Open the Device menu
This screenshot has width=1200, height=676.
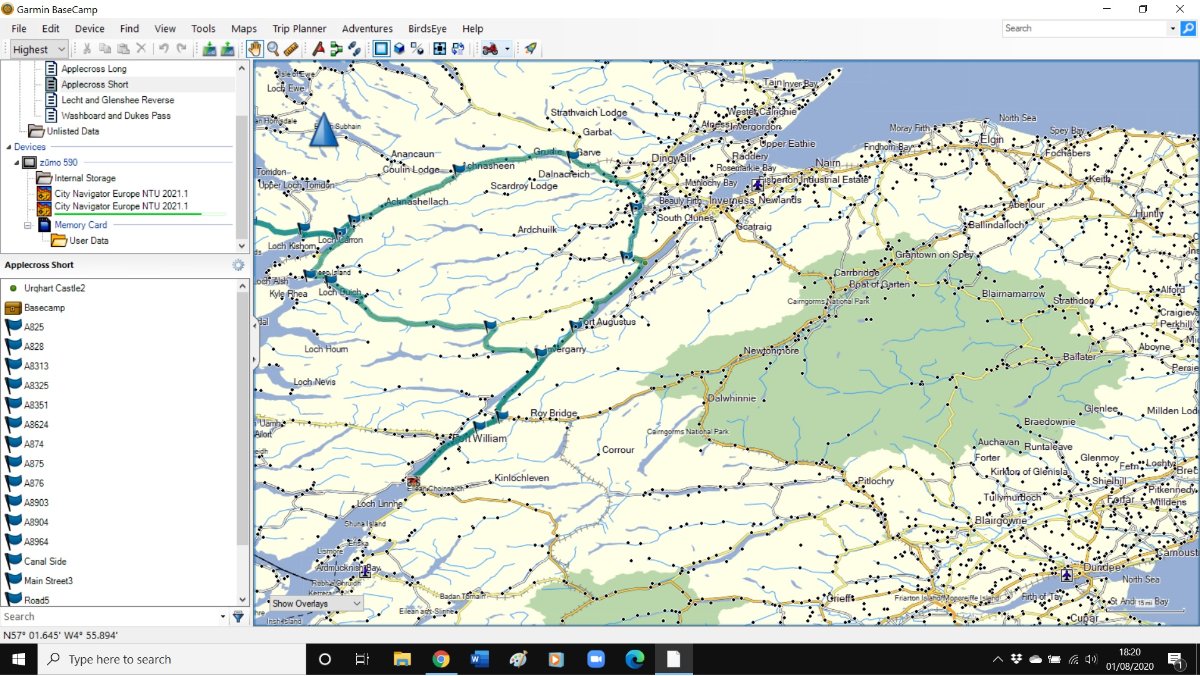pos(89,29)
